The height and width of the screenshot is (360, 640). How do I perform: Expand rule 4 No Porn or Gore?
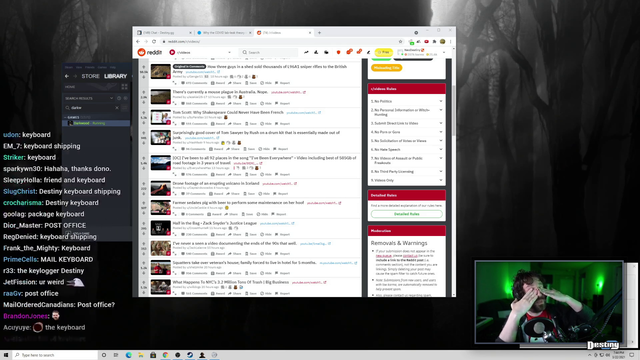(x=407, y=132)
